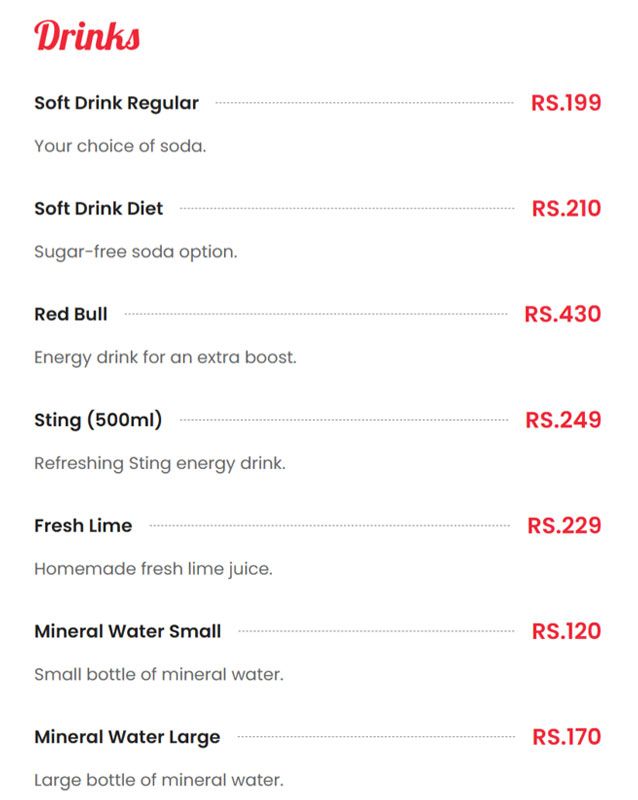Click the RS.430 price
638x800 pixels.
point(563,314)
